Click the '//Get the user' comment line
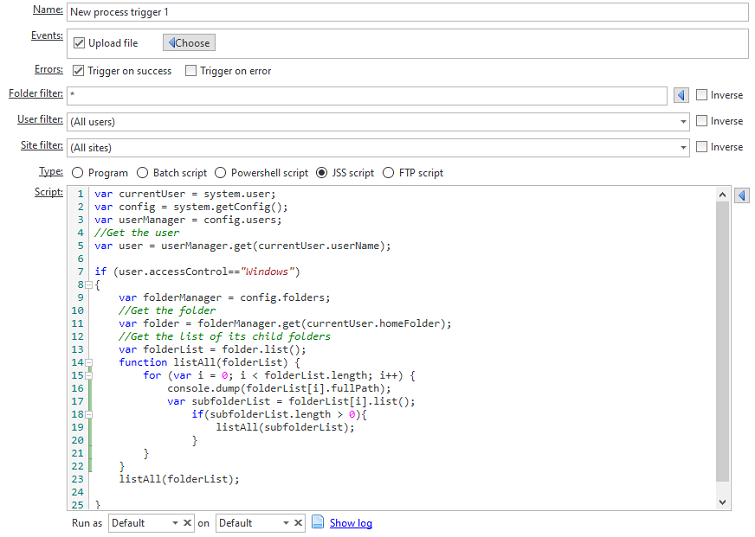 pos(137,233)
